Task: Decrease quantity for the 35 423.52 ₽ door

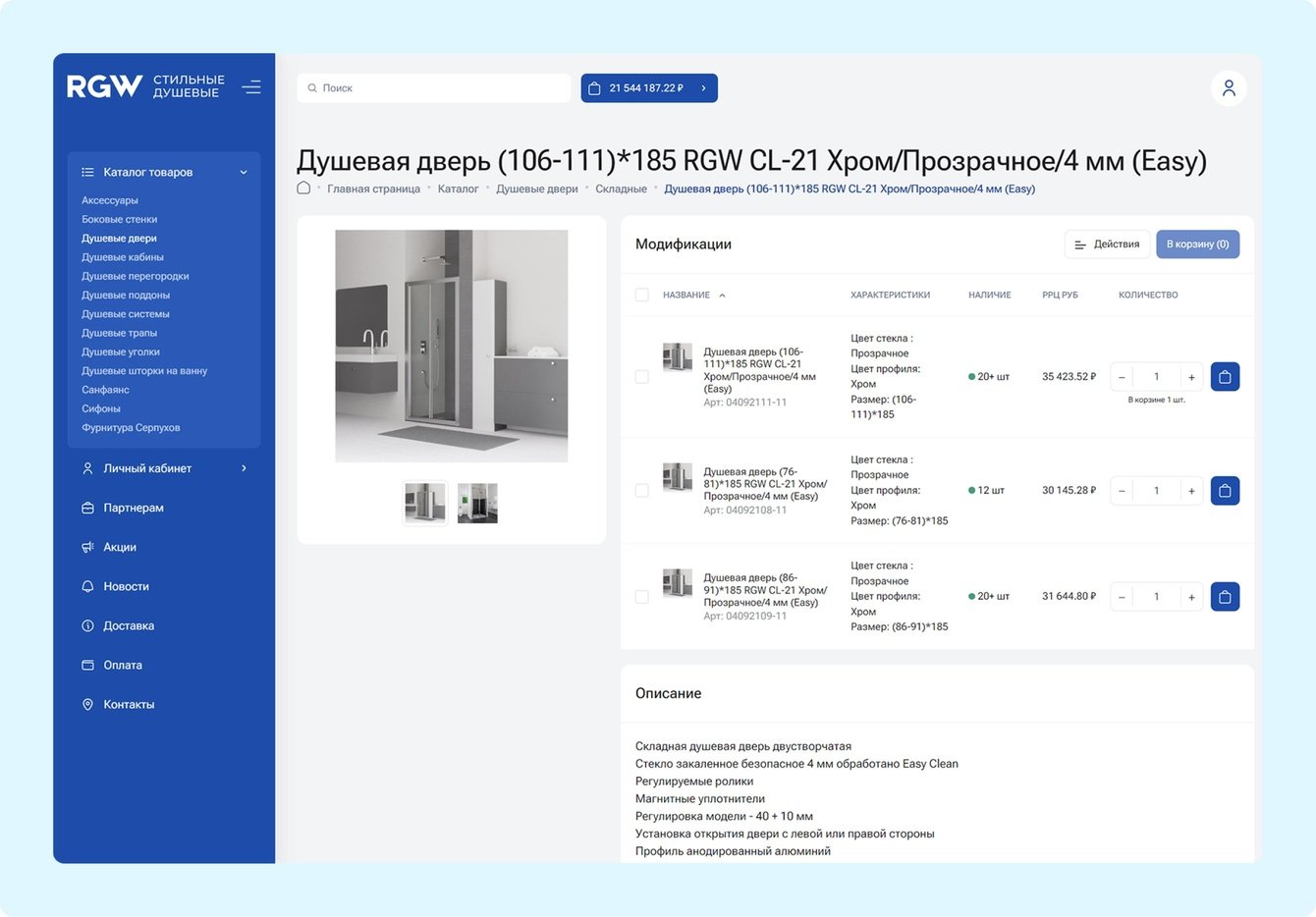Action: coord(1122,377)
